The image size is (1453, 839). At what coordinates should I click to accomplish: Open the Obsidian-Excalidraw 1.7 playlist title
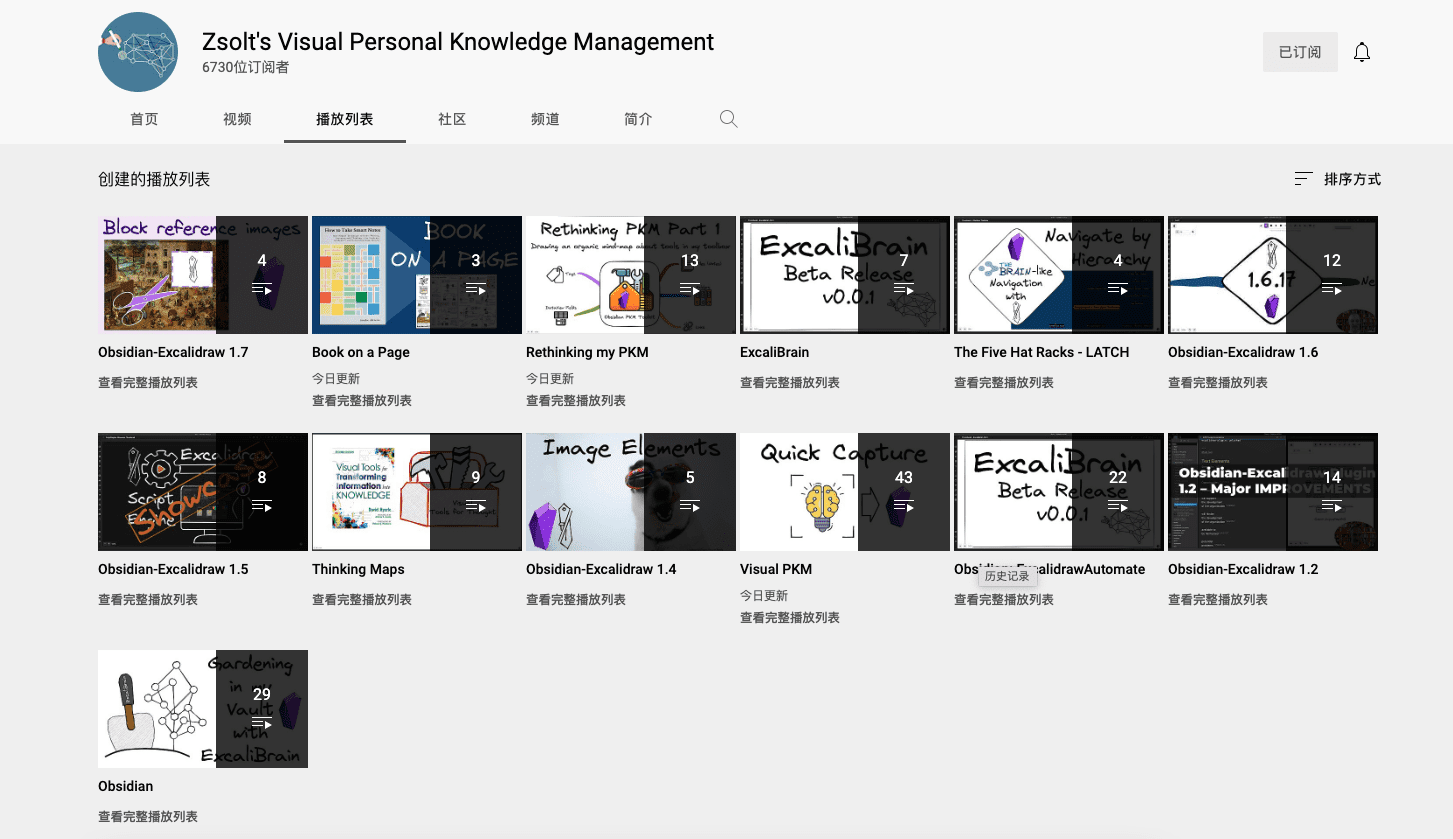[173, 352]
